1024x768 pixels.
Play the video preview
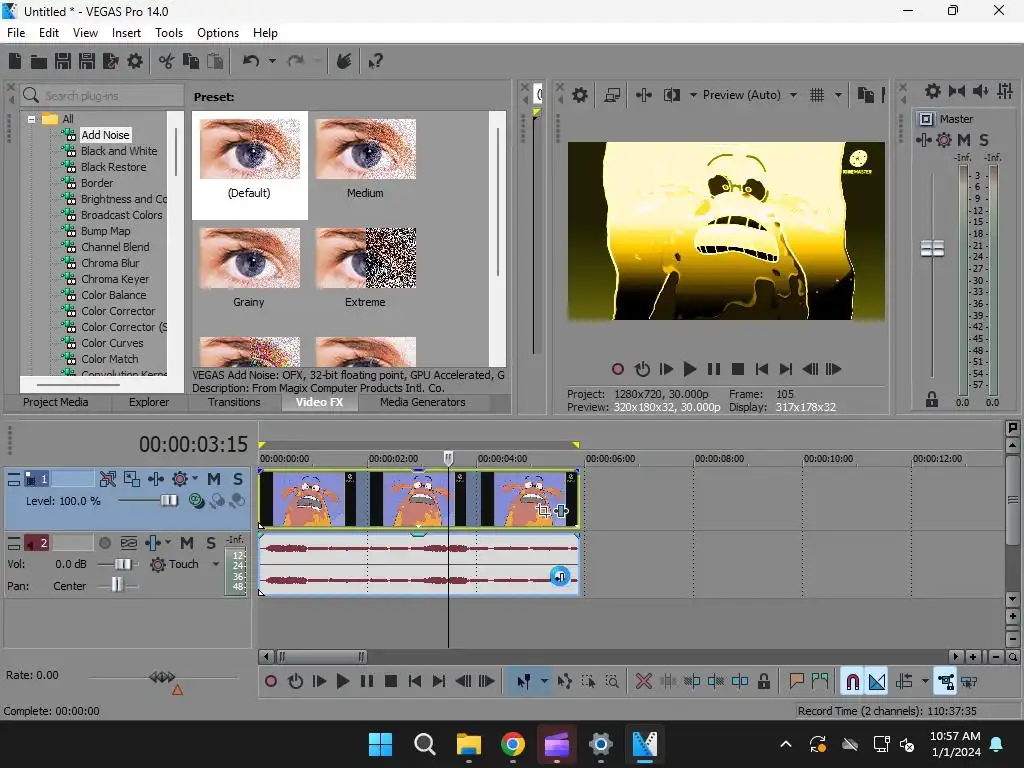tap(690, 369)
